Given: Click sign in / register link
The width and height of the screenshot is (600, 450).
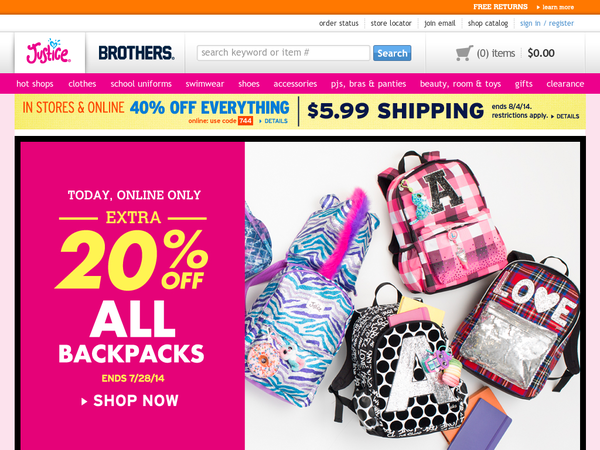Looking at the screenshot, I should pos(547,23).
